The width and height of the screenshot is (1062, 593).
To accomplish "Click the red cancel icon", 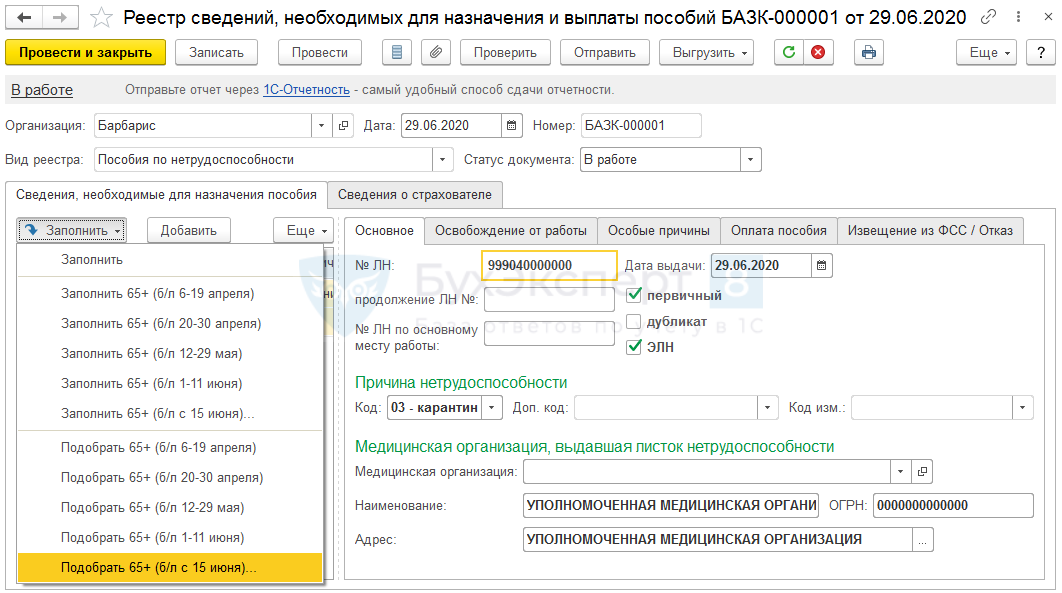I will (818, 52).
